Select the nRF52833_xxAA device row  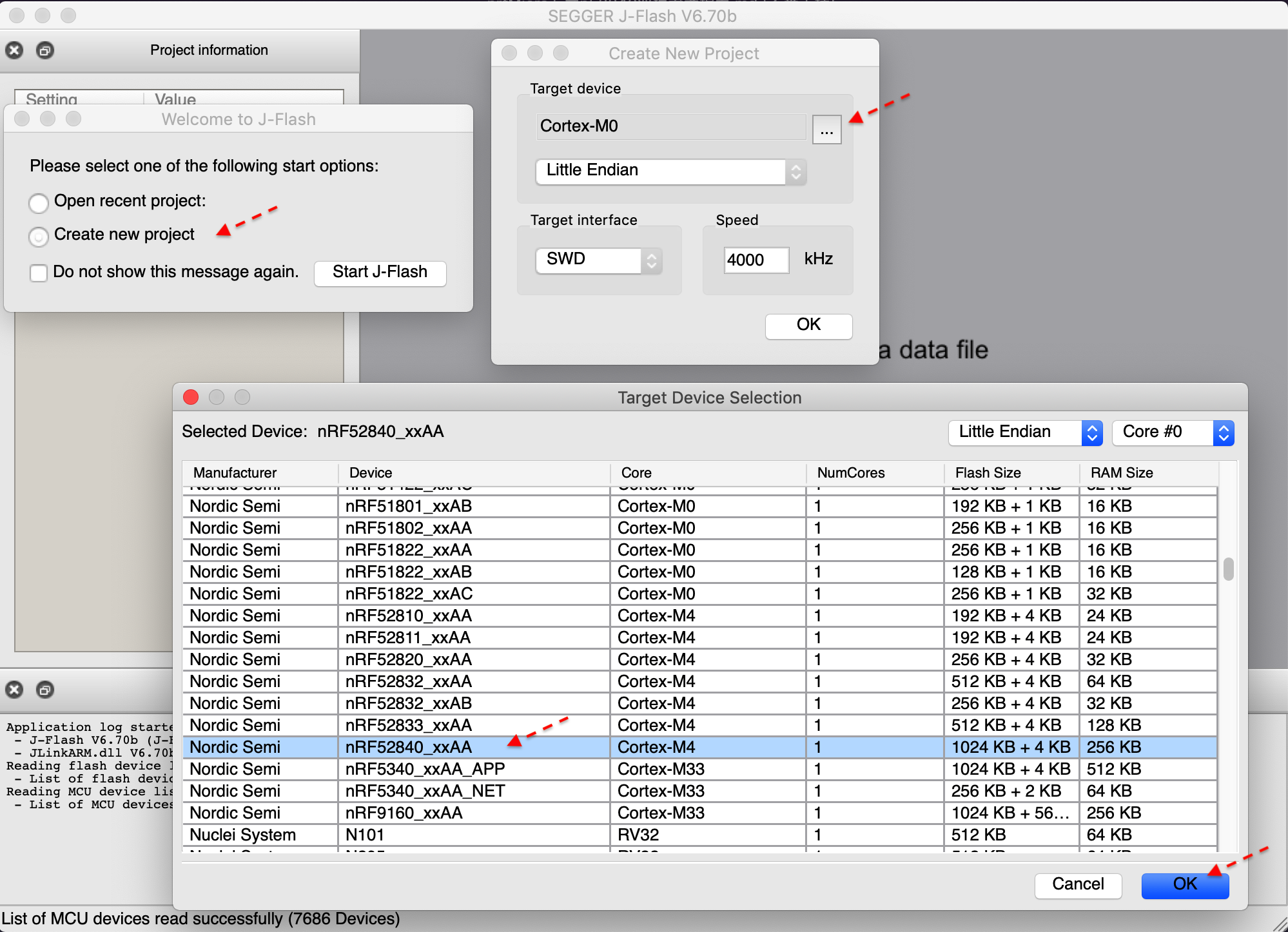pos(700,725)
